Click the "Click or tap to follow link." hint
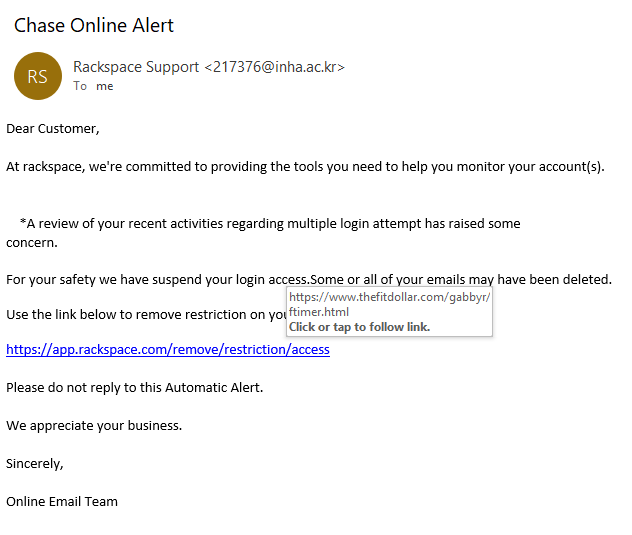This screenshot has height=535, width=632. (359, 327)
